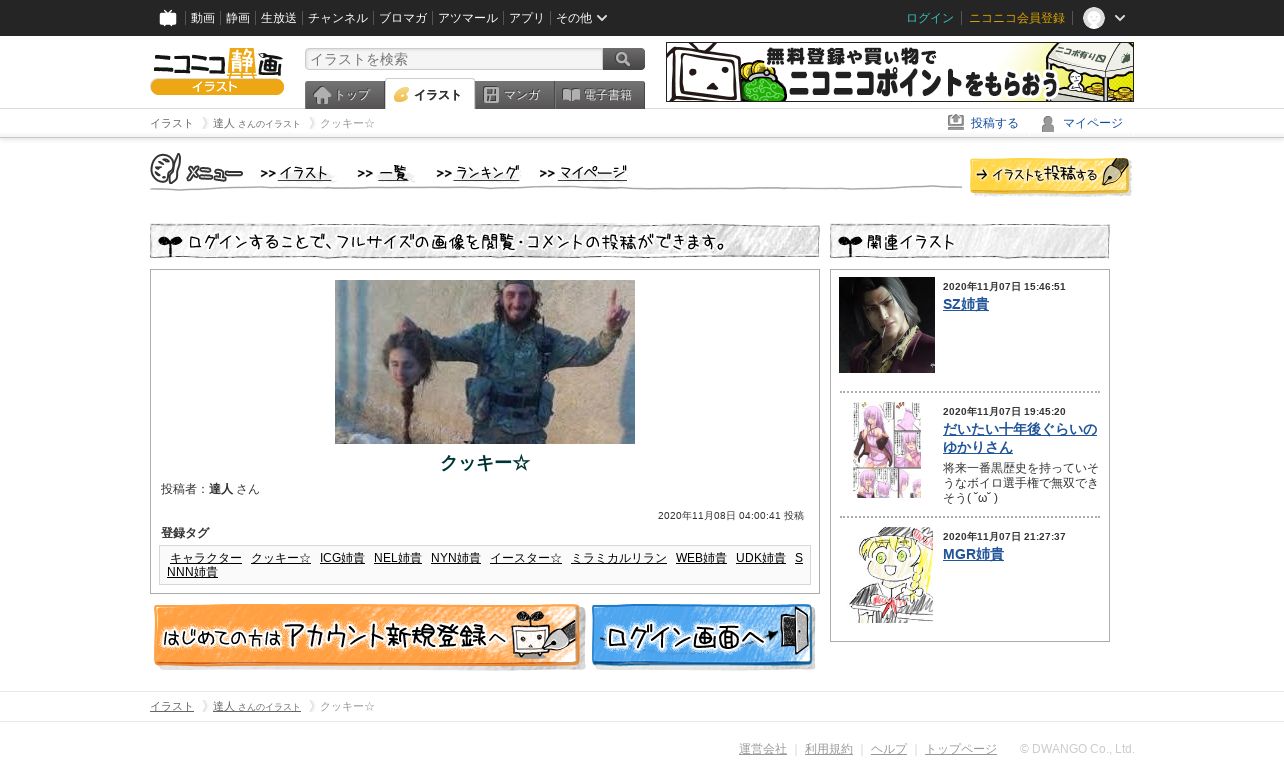Click the ニコニコ会員登録 link
The height and width of the screenshot is (776, 1284).
point(1017,18)
